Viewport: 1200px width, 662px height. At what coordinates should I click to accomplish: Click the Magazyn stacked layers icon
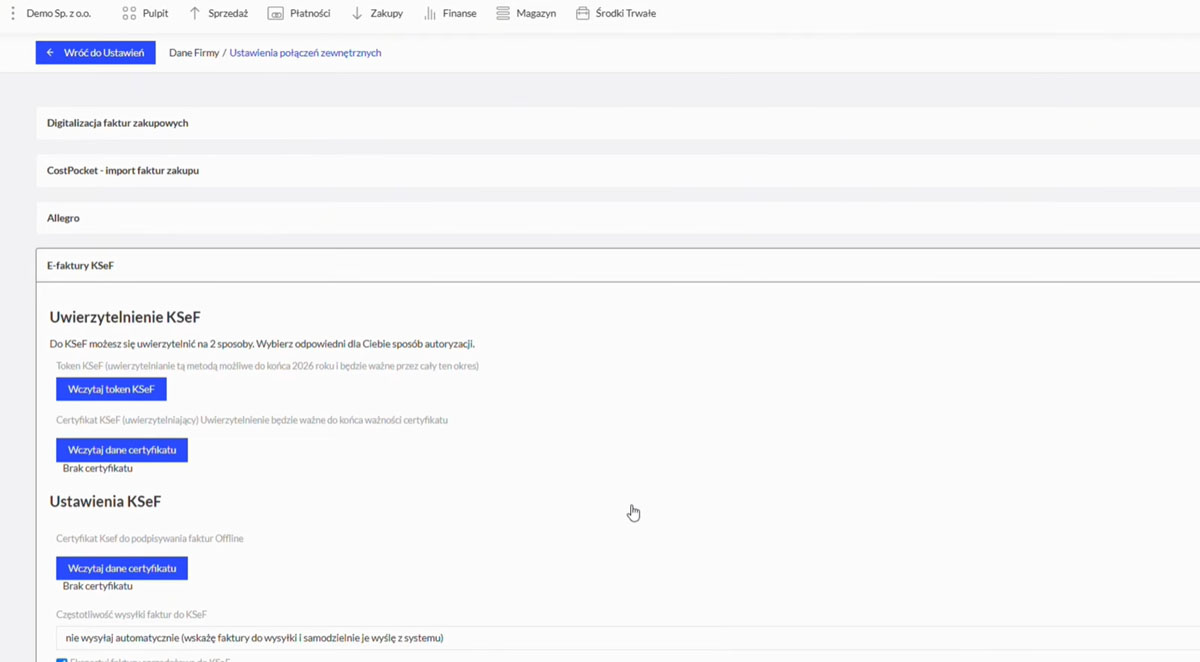coord(503,14)
